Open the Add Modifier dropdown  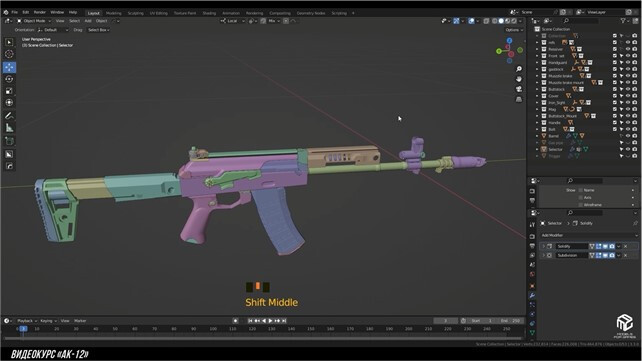[589, 235]
